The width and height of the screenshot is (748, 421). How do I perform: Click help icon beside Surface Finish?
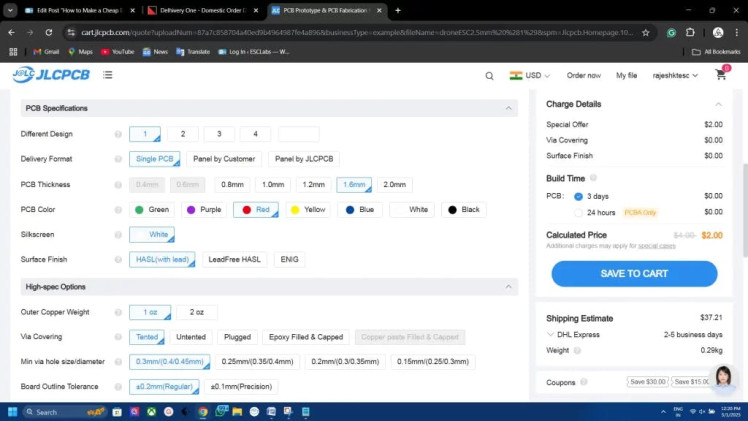[x=118, y=260]
